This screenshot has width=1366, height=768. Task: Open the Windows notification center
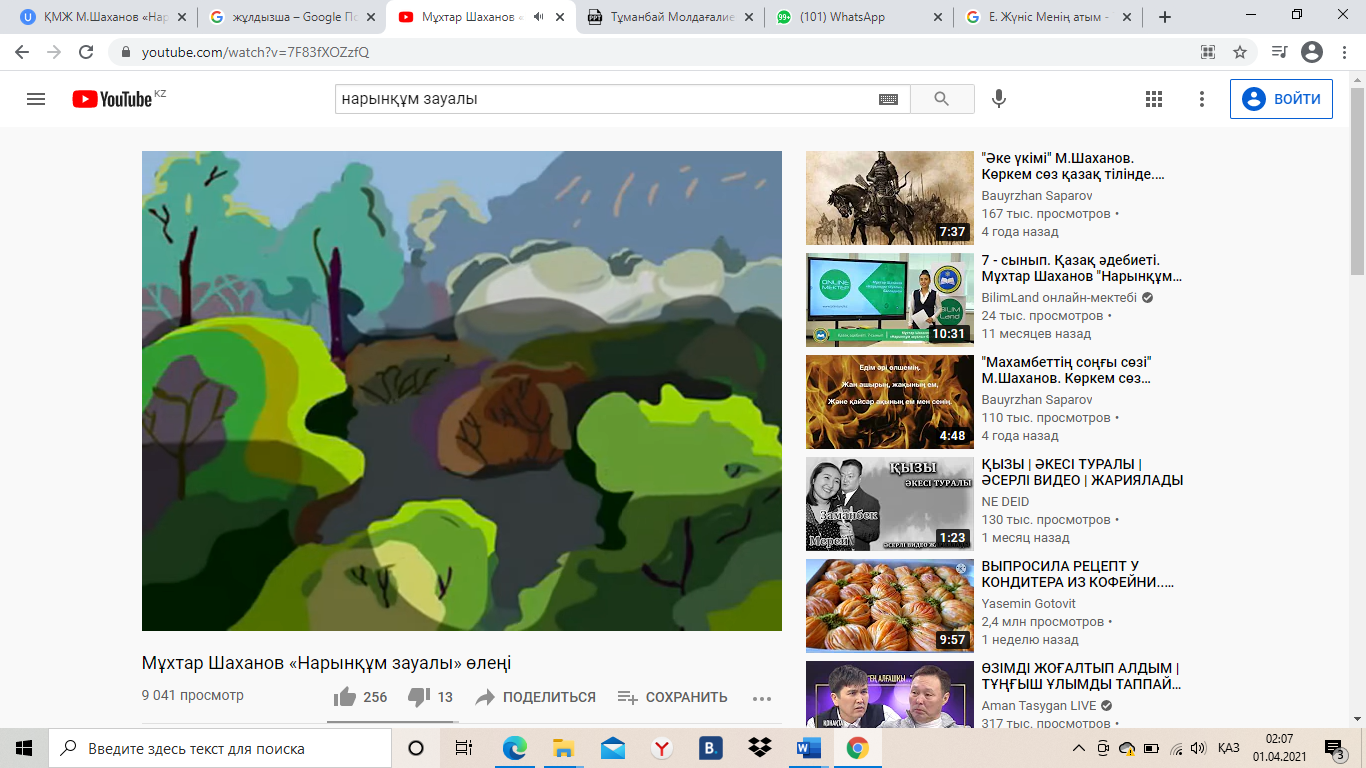tap(1335, 748)
